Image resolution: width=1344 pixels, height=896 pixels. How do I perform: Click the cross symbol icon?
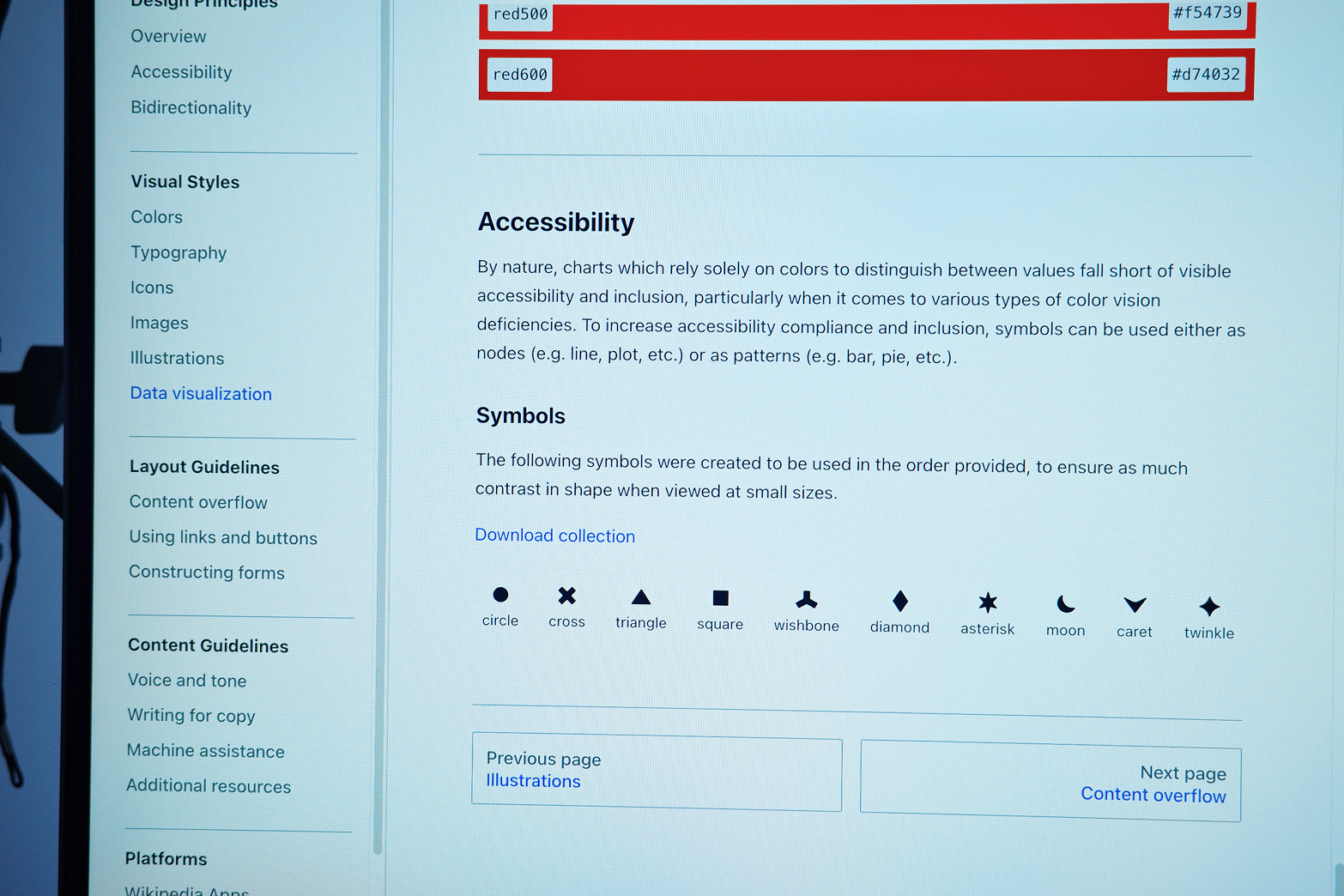(567, 596)
